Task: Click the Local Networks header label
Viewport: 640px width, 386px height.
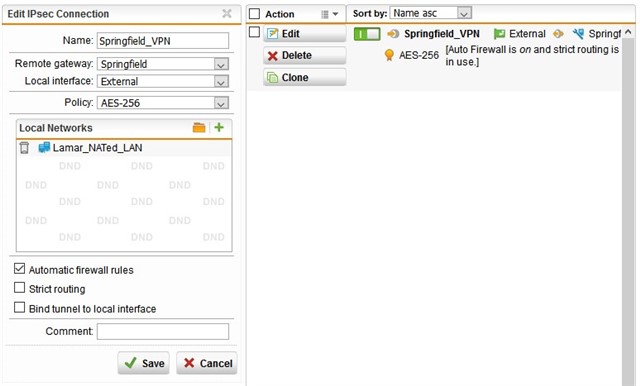Action: point(56,128)
